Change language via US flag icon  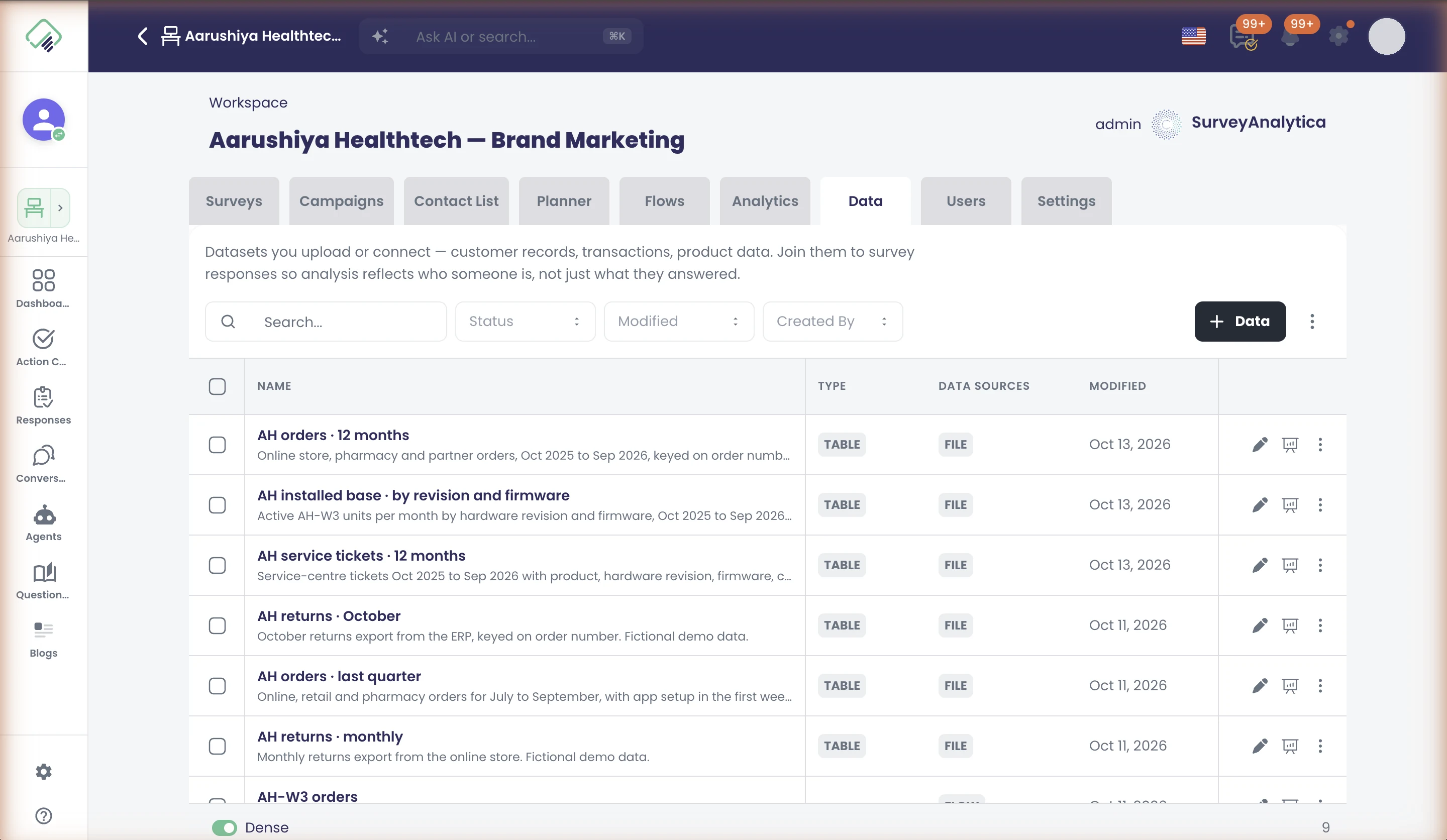pos(1193,36)
